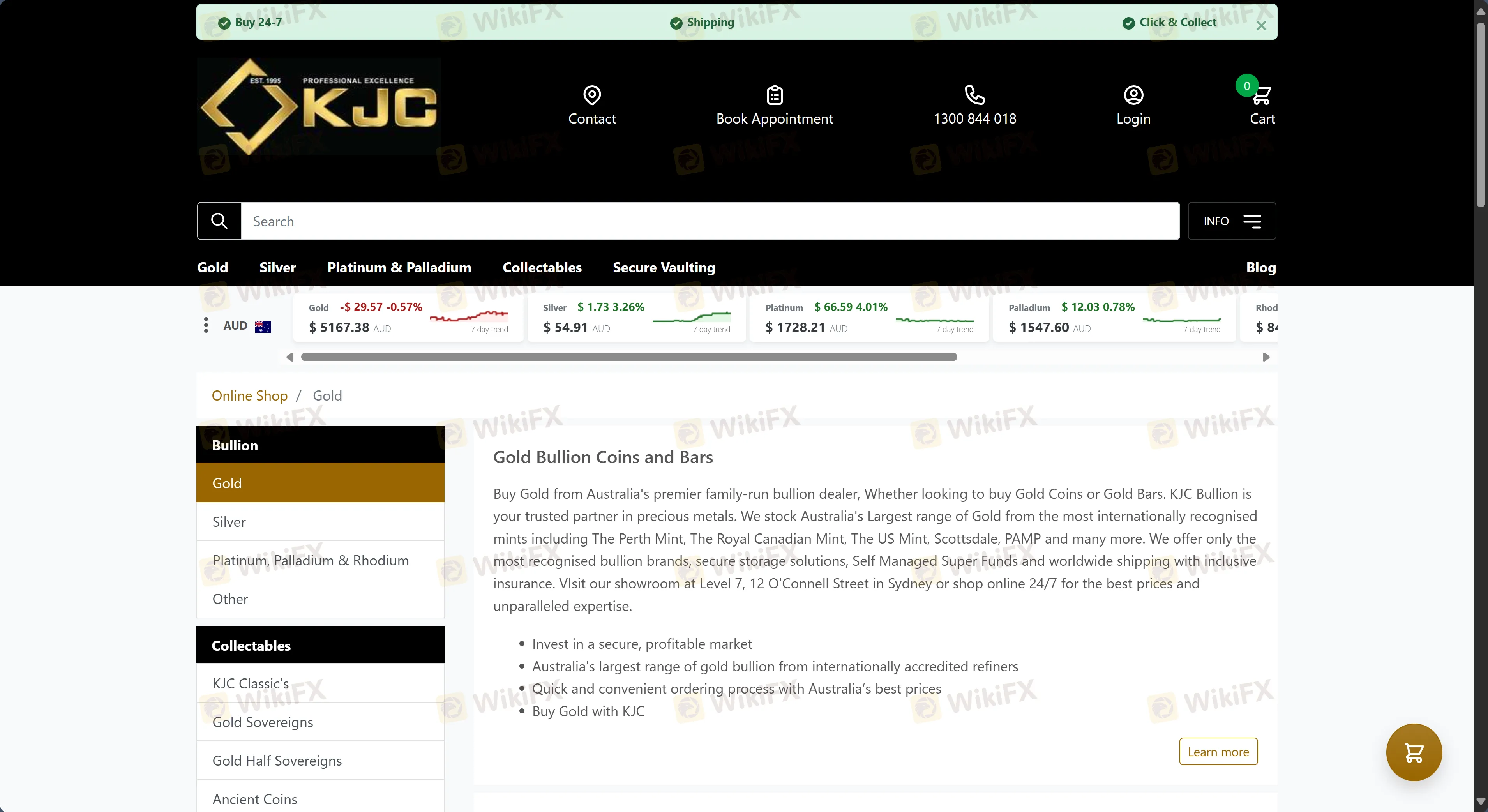Follow the Online Shop breadcrumb link
This screenshot has height=812, width=1488.
tap(249, 395)
